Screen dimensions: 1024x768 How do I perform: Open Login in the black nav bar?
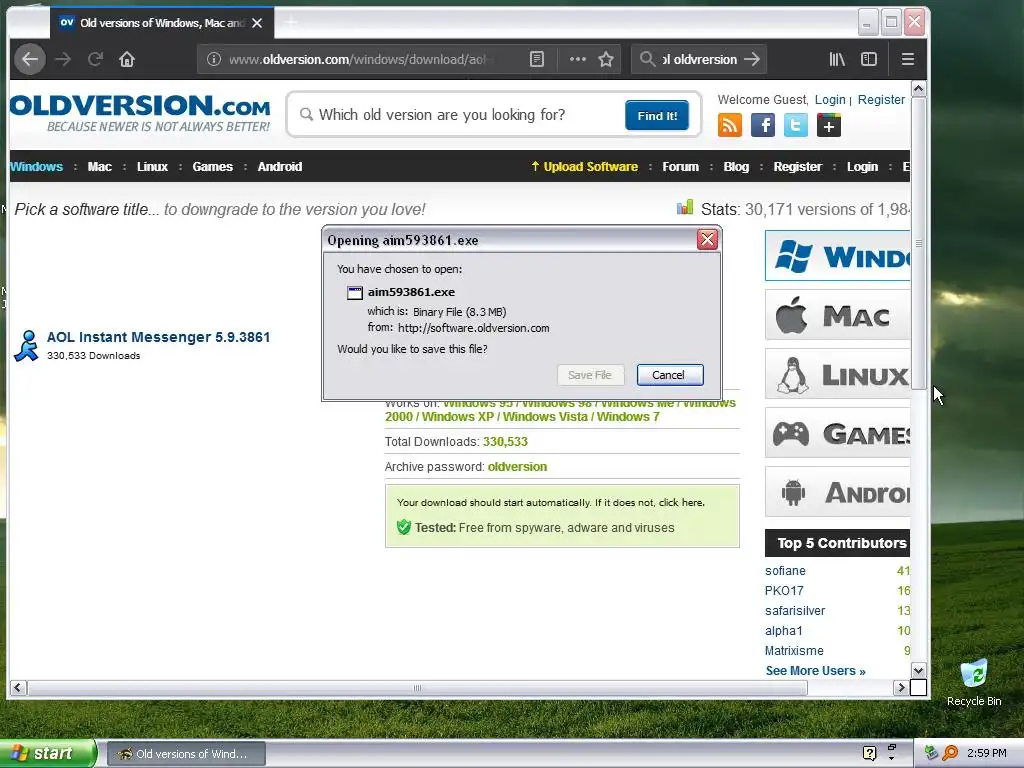[x=862, y=167]
